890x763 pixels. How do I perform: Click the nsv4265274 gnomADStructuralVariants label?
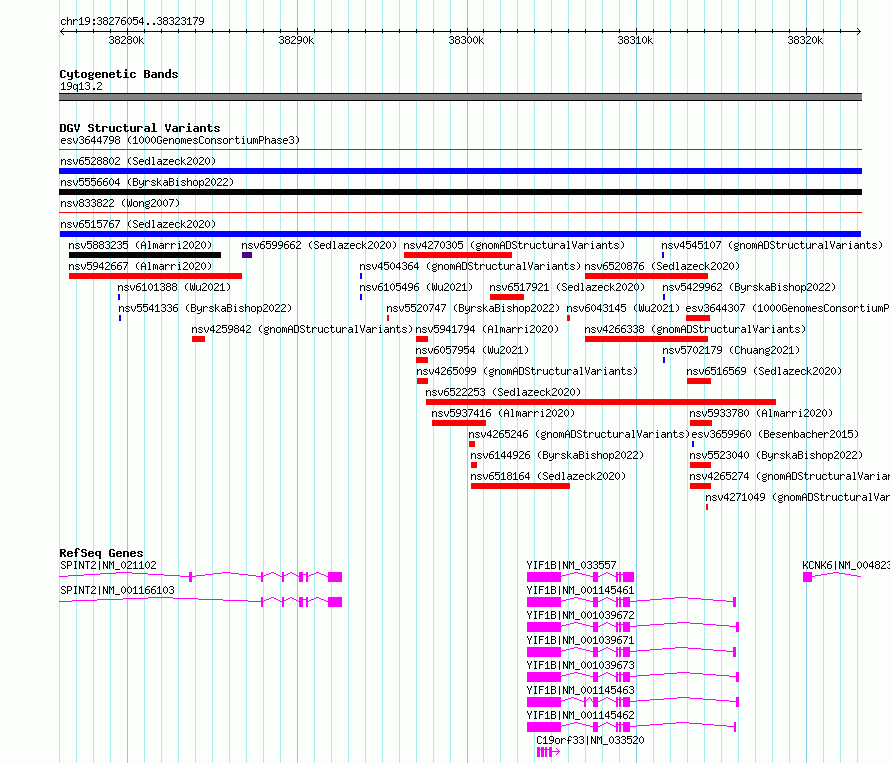coord(790,476)
